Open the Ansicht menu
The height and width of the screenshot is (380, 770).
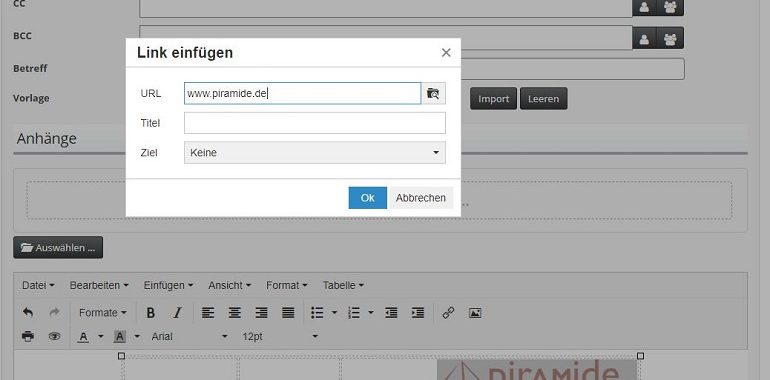click(229, 285)
